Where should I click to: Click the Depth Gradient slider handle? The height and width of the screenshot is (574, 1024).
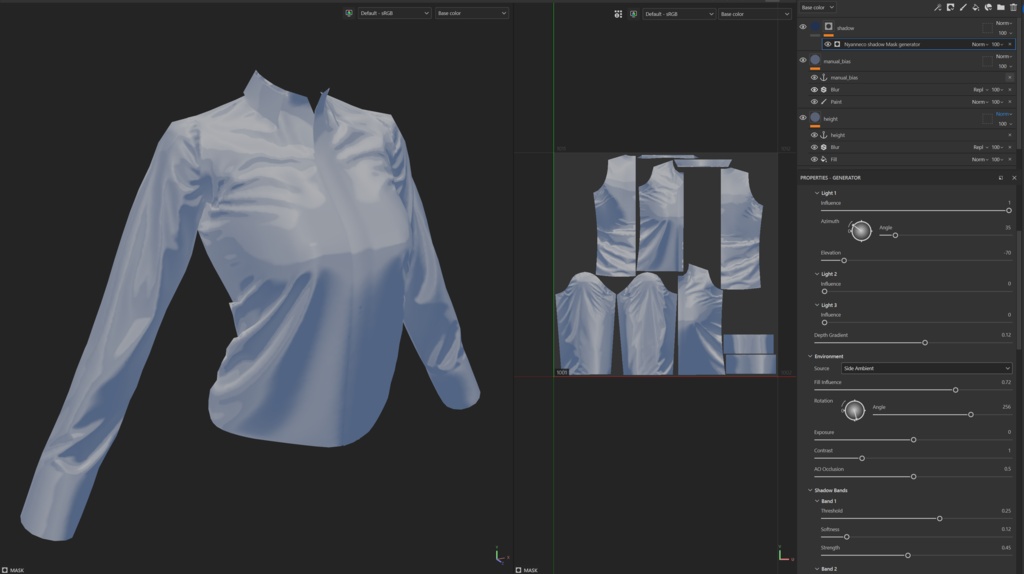click(x=925, y=342)
